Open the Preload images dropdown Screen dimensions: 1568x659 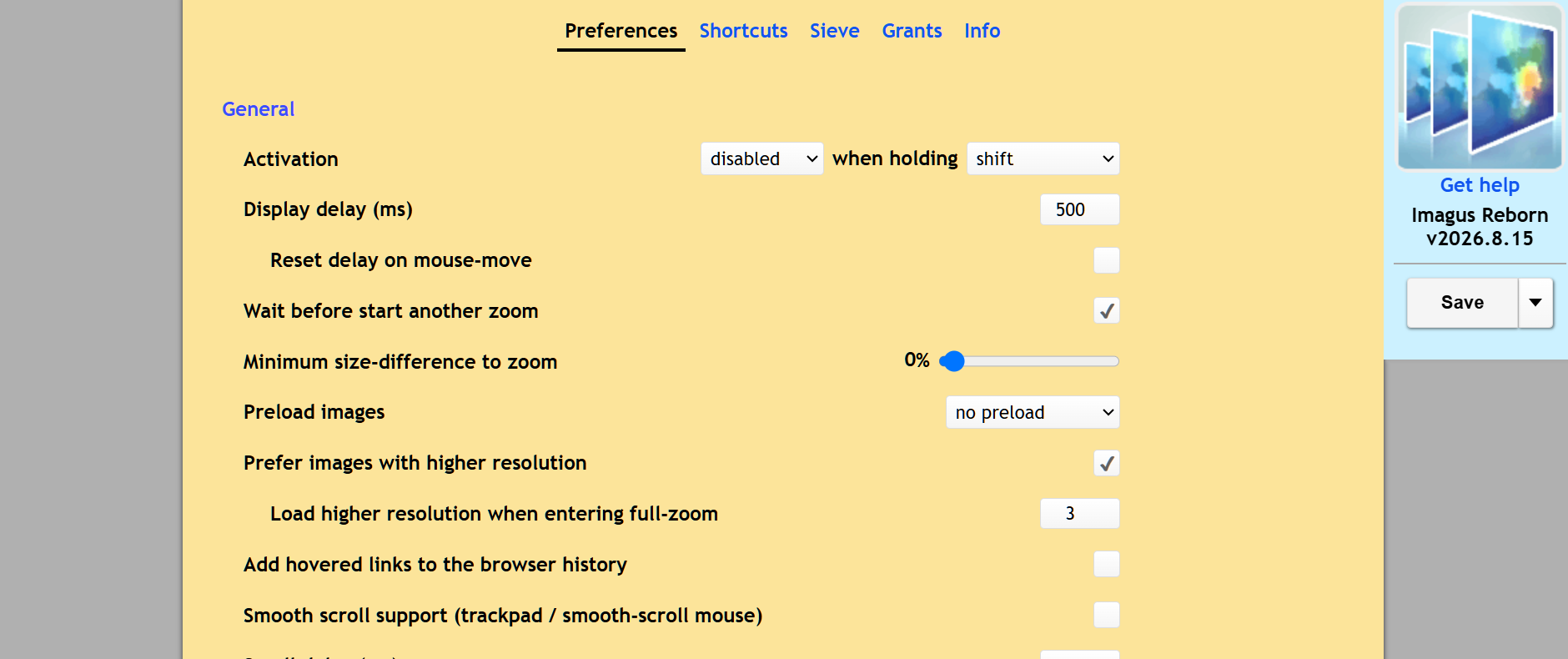coord(1033,412)
